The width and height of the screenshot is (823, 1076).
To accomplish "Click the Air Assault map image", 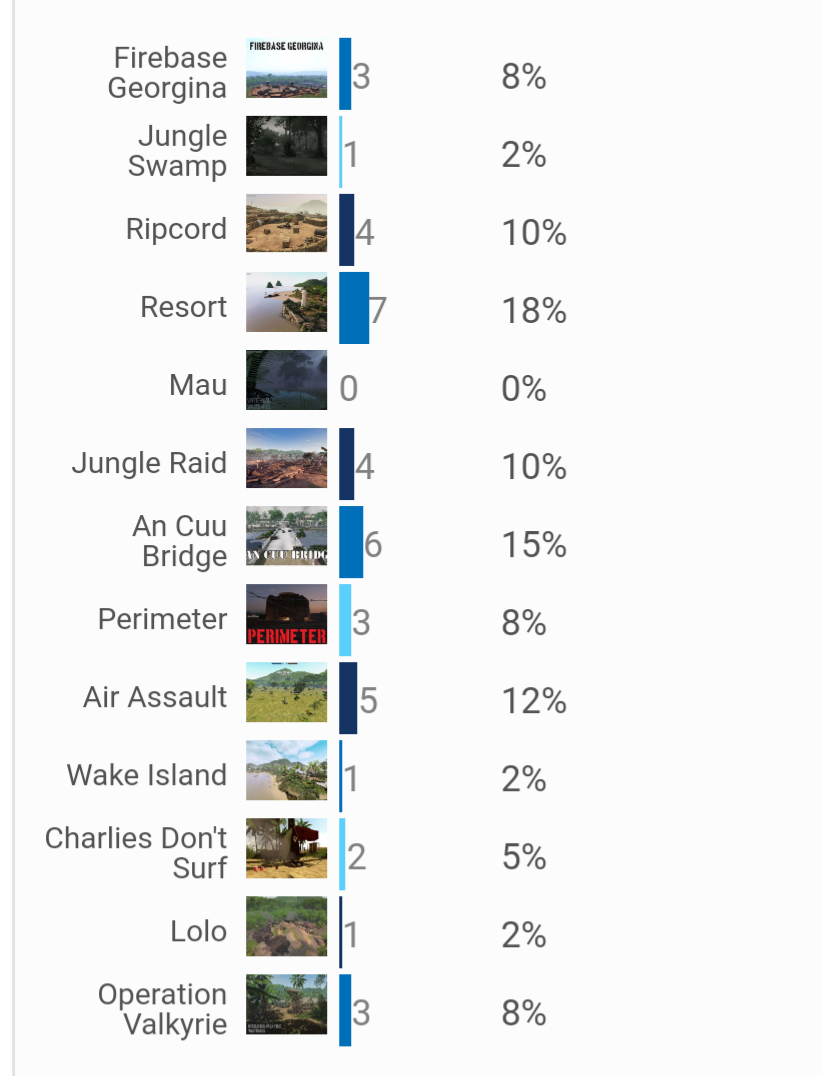I will (286, 692).
